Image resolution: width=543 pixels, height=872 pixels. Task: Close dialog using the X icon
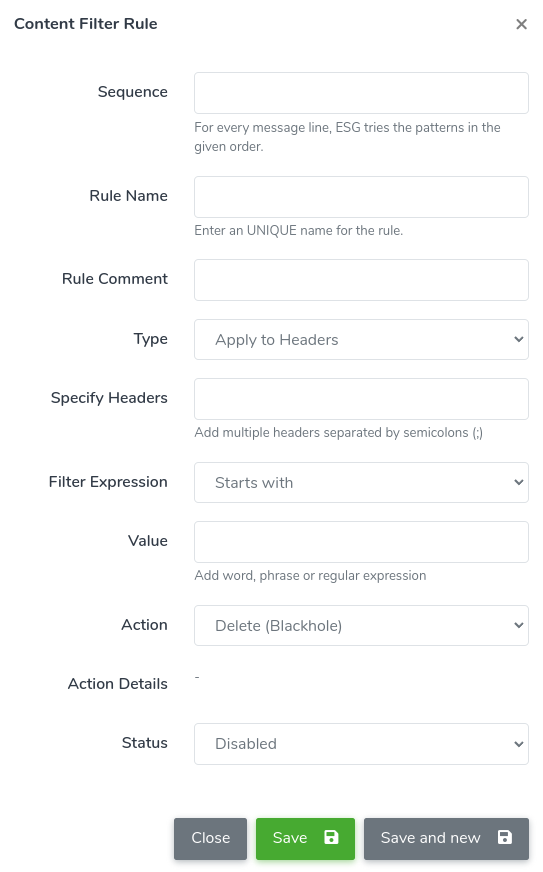(x=521, y=24)
